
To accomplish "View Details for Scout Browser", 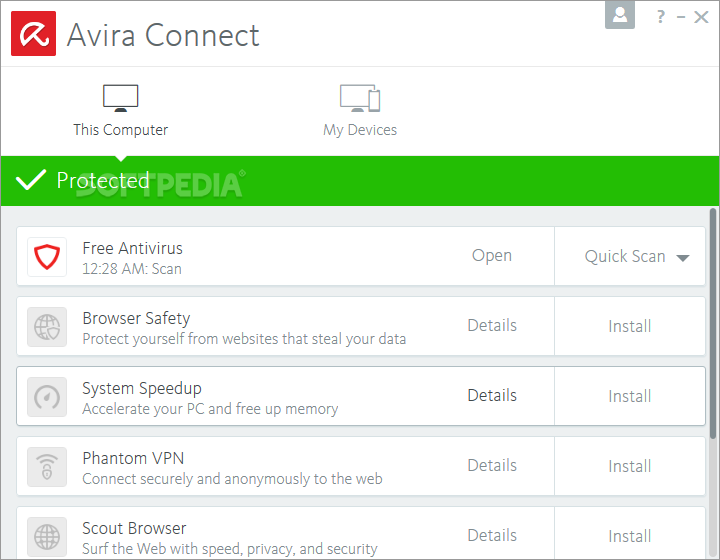I will coord(492,536).
